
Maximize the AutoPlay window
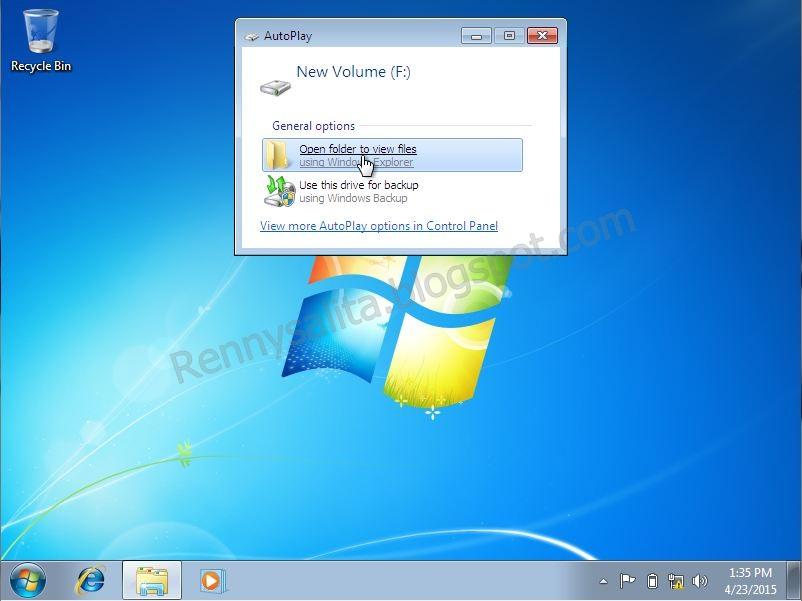509,36
